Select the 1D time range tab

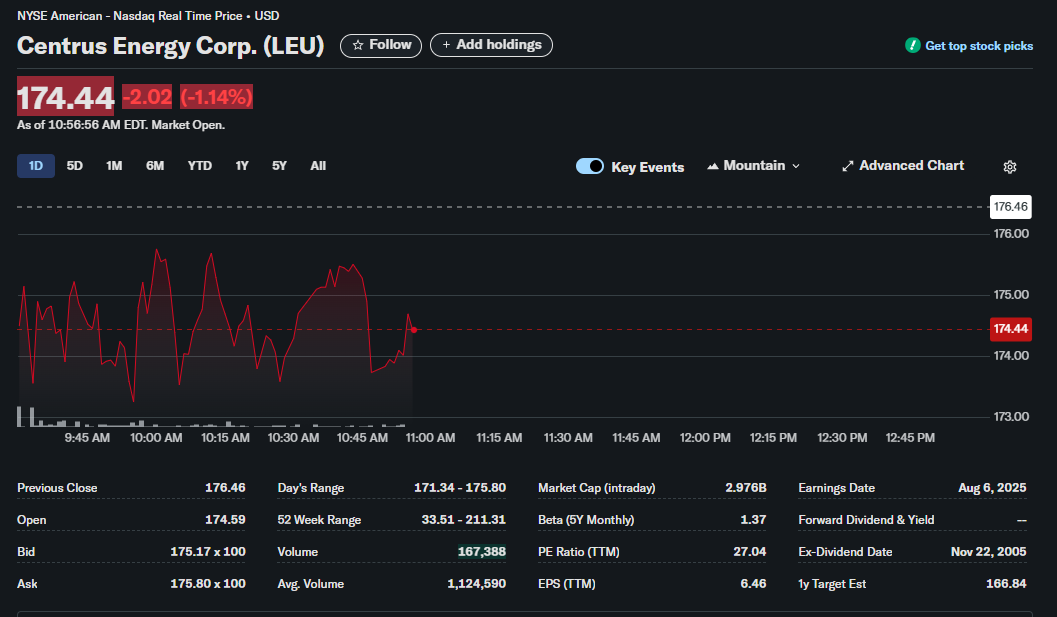point(36,166)
